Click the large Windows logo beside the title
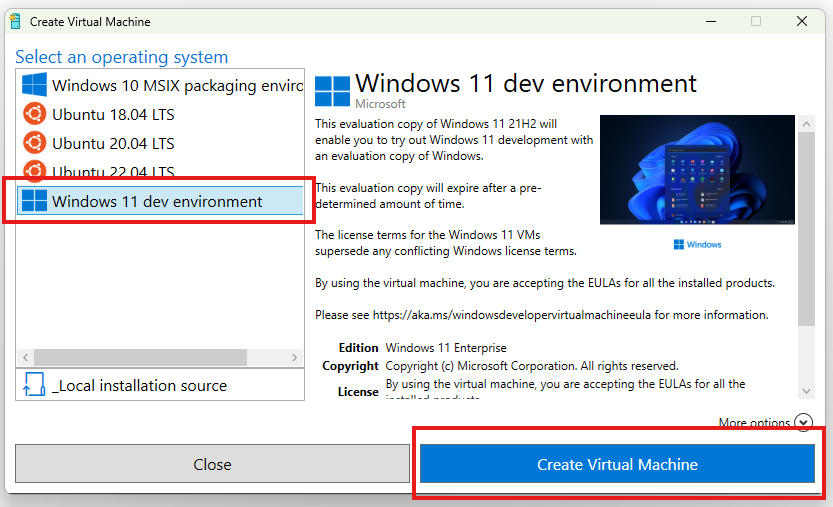This screenshot has width=833, height=507. 333,91
